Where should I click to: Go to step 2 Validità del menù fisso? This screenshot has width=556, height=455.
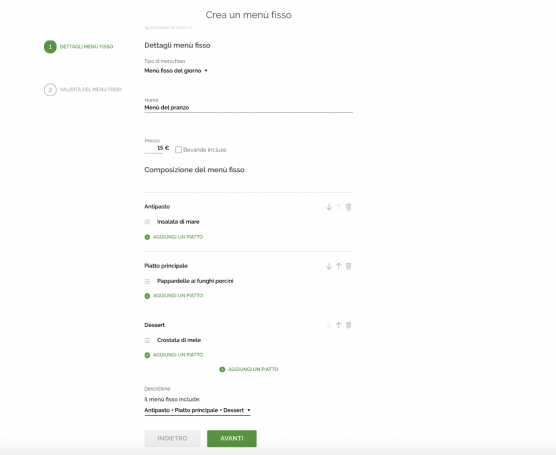83,90
